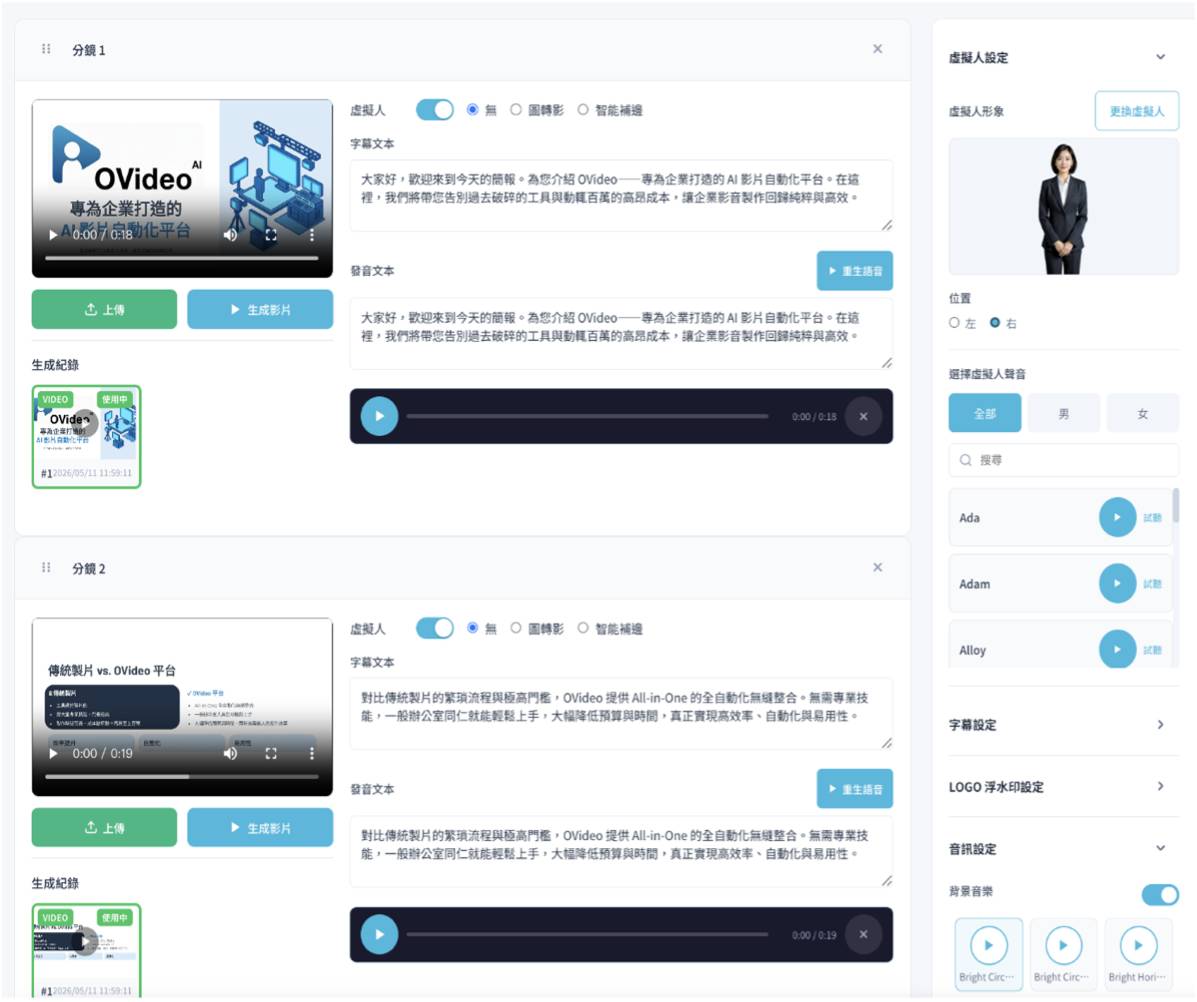Image resolution: width=1197 pixels, height=1002 pixels.
Task: Click 重生語音 button in 分鏡 2
Action: click(855, 789)
